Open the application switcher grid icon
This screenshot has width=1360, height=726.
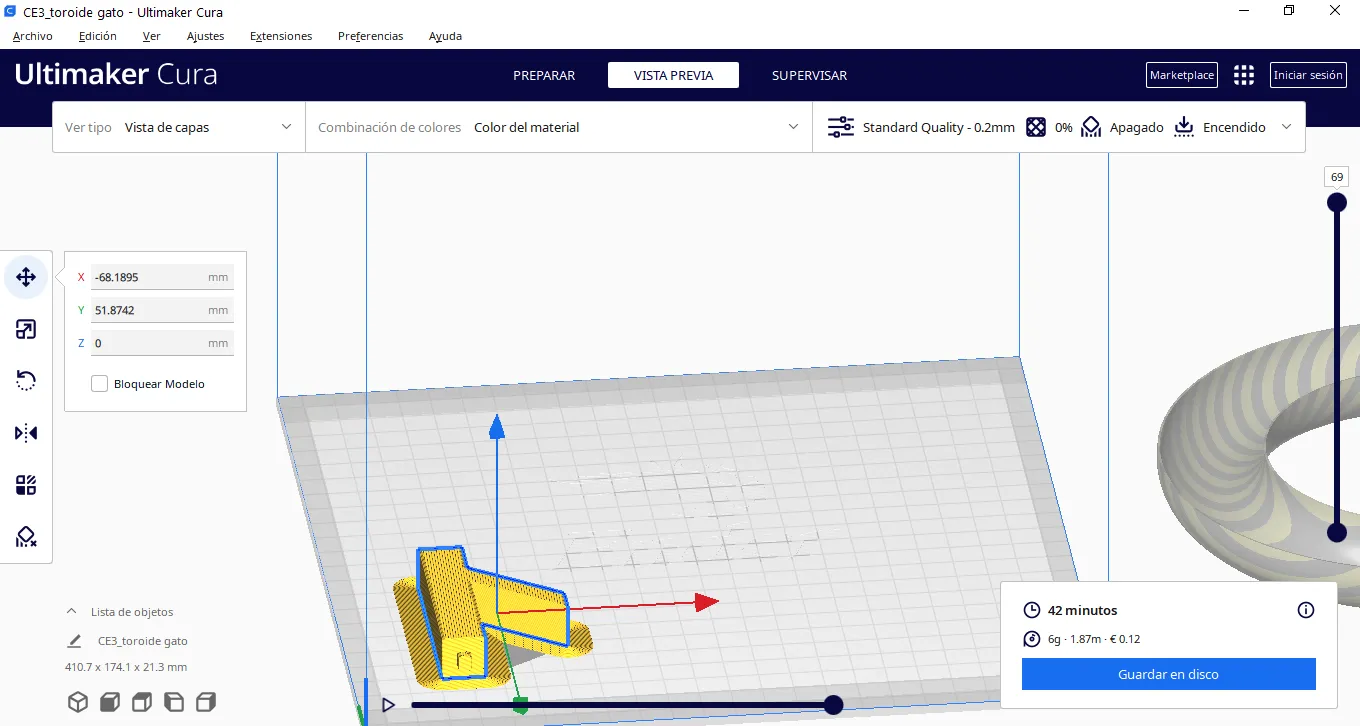coord(1243,75)
